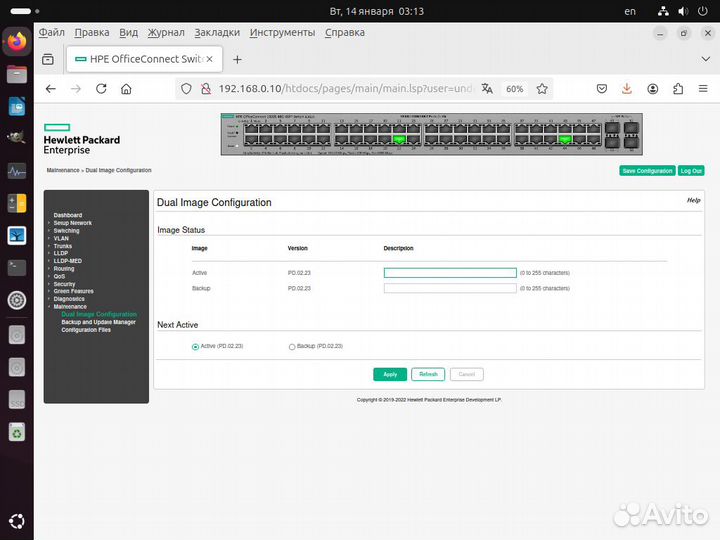Expand the LLDP menu section
The width and height of the screenshot is (720, 540).
pyautogui.click(x=61, y=253)
